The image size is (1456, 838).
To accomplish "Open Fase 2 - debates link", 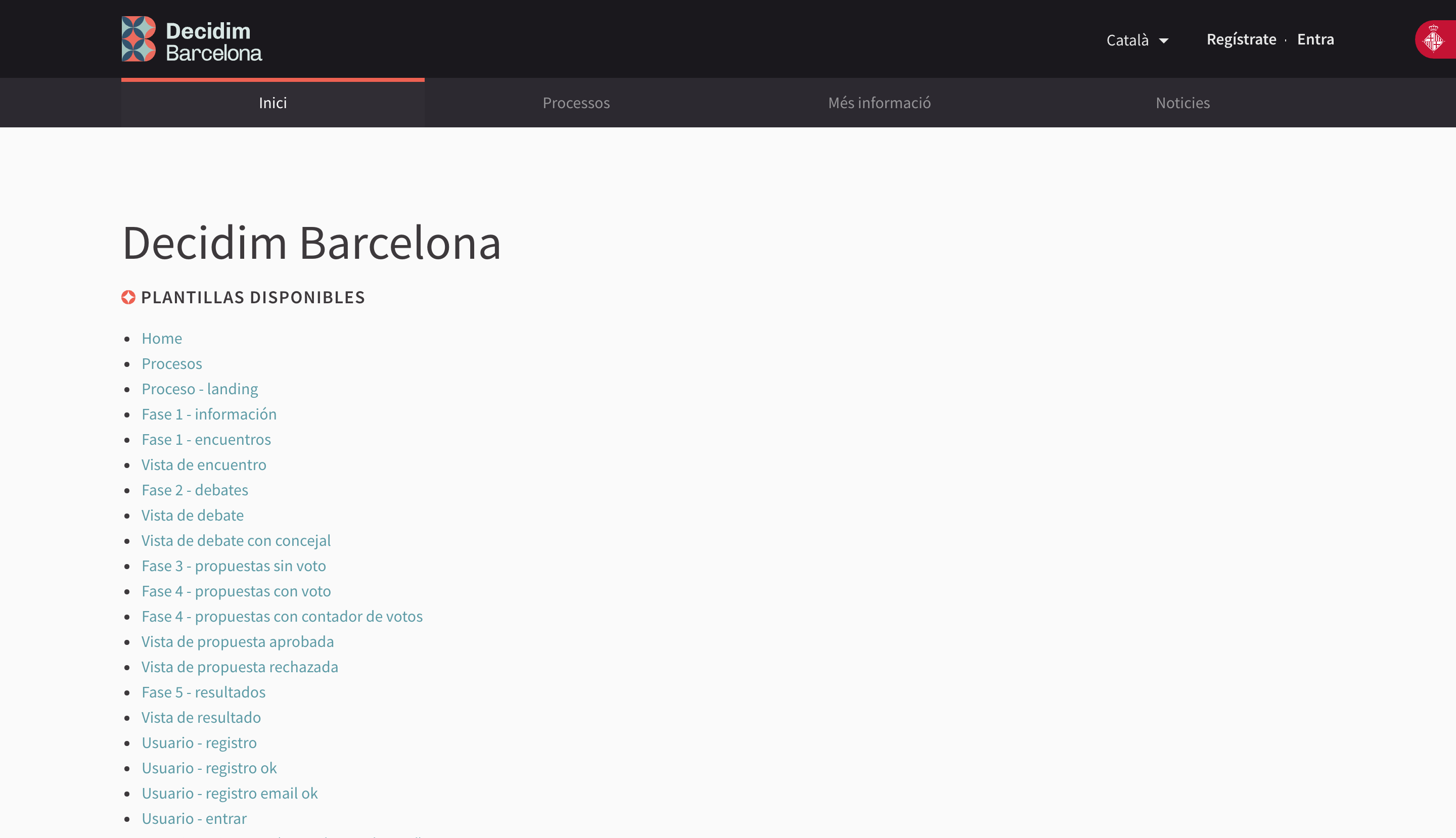I will tap(195, 490).
